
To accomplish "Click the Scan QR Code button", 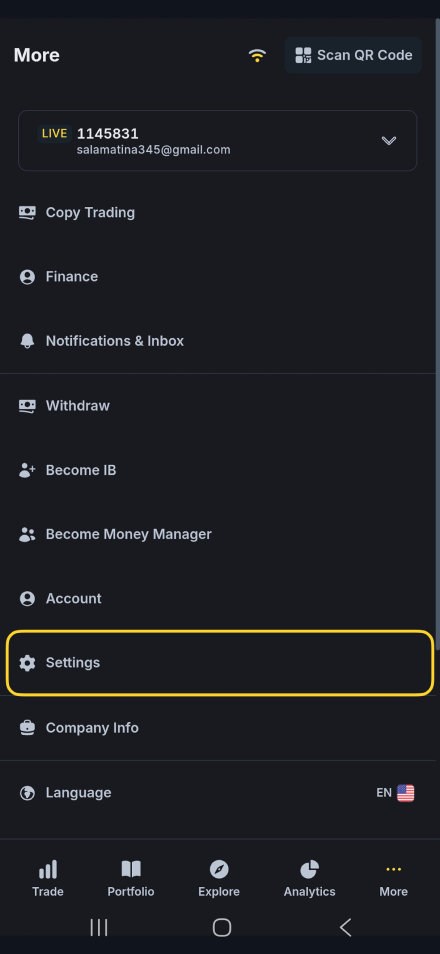I will [354, 55].
